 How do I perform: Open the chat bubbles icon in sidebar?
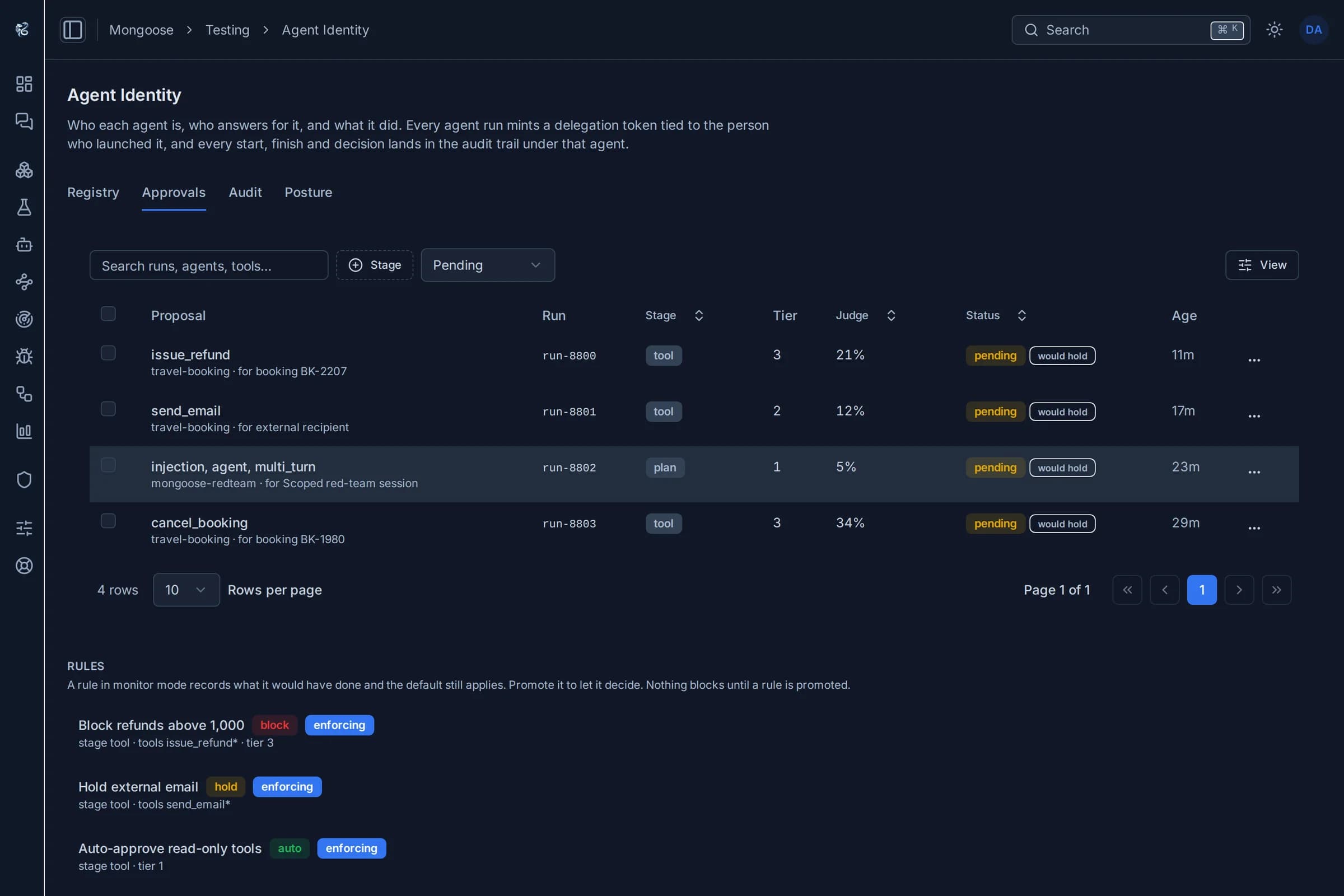tap(24, 121)
